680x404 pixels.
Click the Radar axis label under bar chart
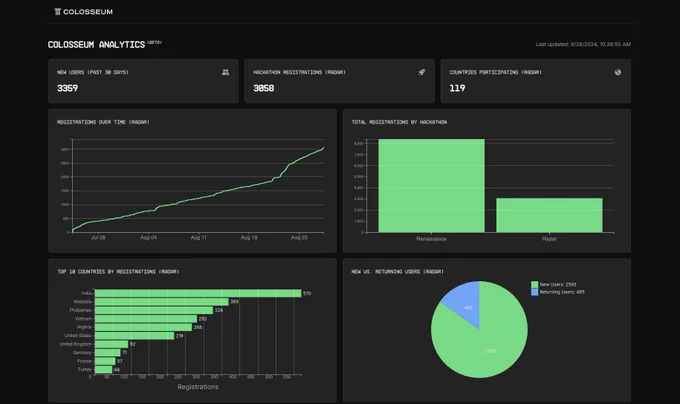pos(549,239)
